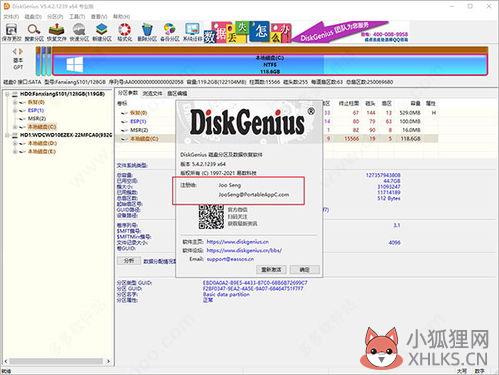Select HD0:Fanxiang S101/128GB in the tree
The height and width of the screenshot is (375, 499).
click(x=62, y=94)
